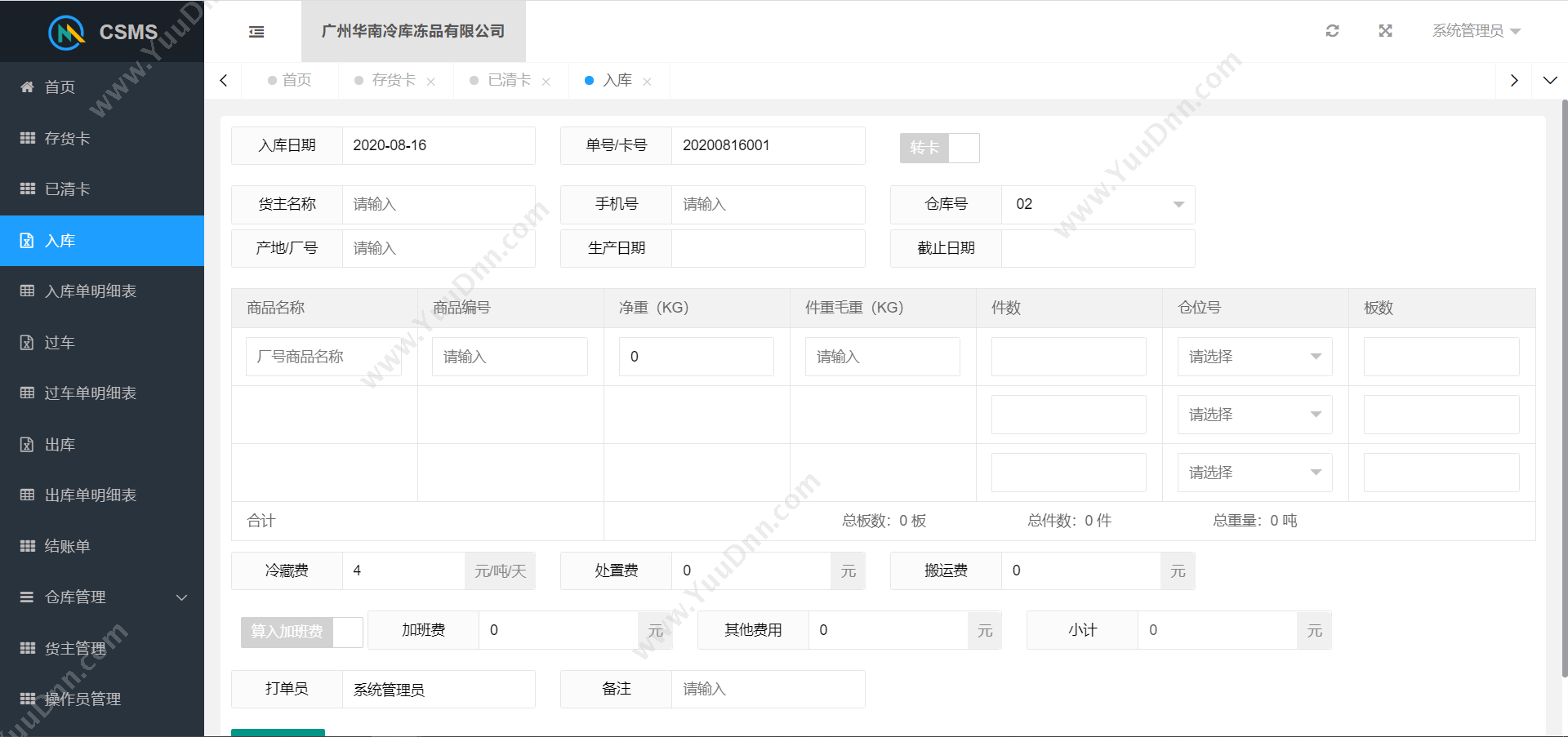Click the 厂号商品名称 input field
Viewport: 1568px width, 737px height.
coord(323,357)
